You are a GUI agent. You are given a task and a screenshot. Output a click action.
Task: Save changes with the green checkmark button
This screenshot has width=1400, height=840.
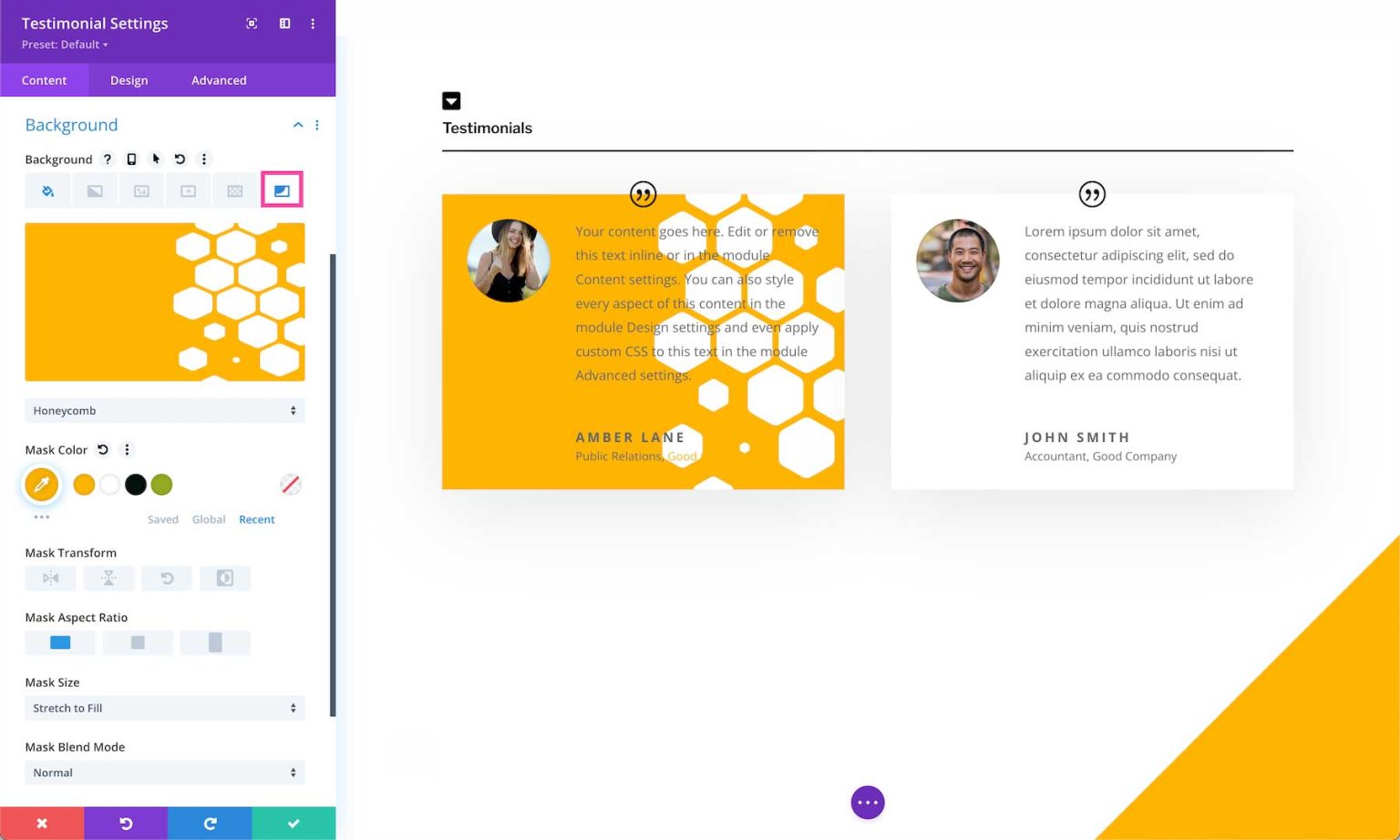coord(293,824)
